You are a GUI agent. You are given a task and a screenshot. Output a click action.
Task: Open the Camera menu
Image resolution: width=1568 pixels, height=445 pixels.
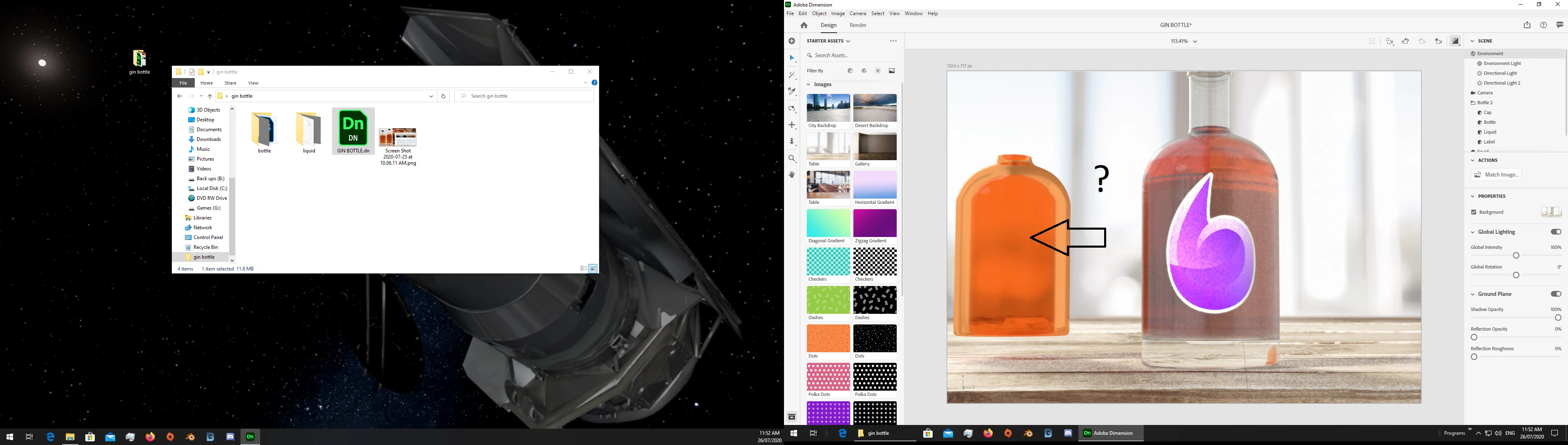[857, 13]
